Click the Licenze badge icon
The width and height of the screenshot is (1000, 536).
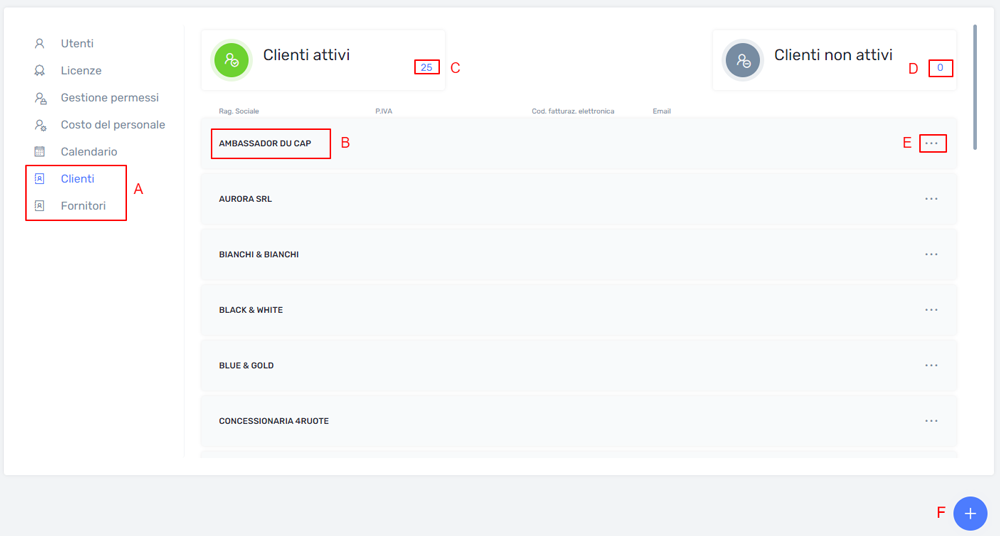pos(40,71)
